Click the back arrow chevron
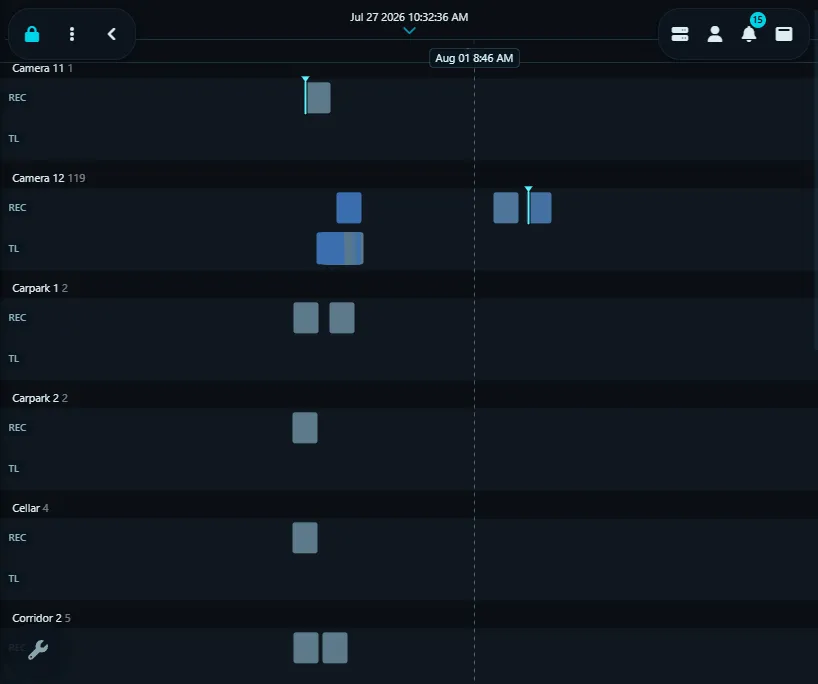Image resolution: width=818 pixels, height=684 pixels. pyautogui.click(x=111, y=34)
